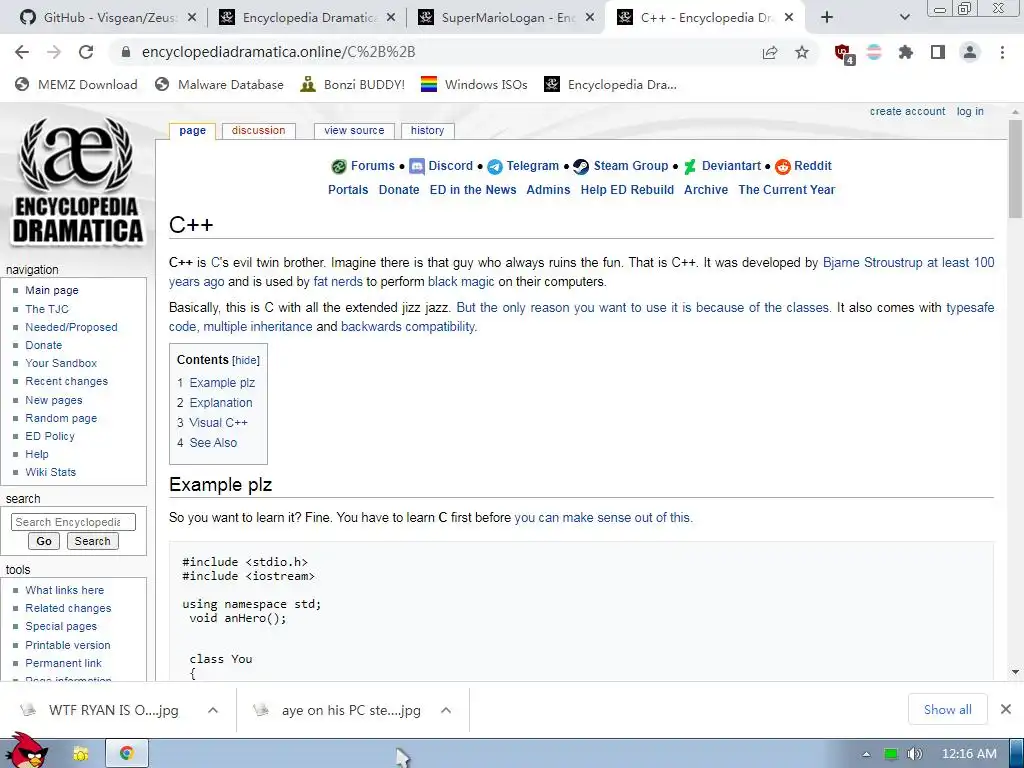
Task: Go back with the browser back arrow
Action: click(x=22, y=52)
